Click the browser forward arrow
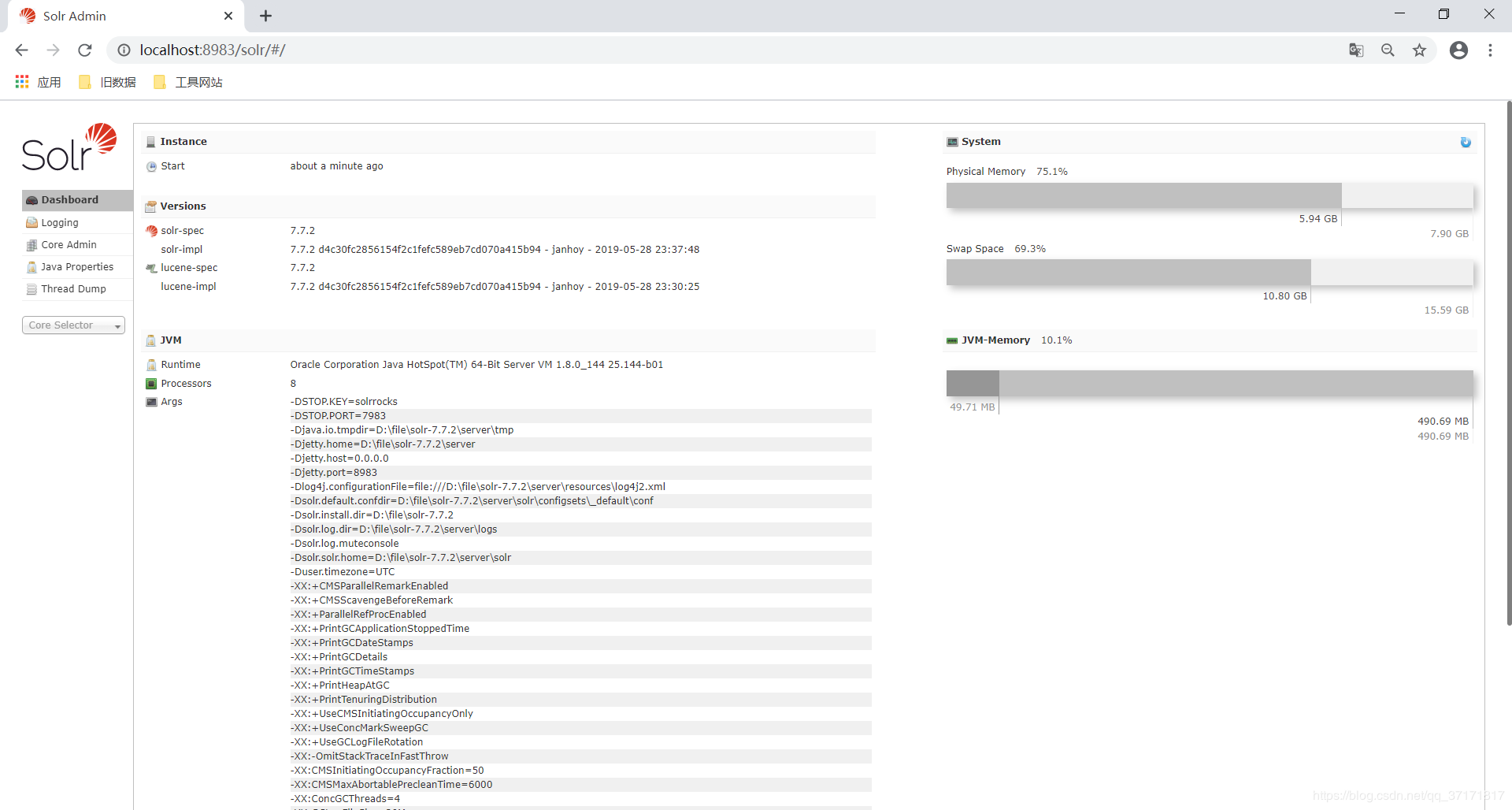 [53, 50]
